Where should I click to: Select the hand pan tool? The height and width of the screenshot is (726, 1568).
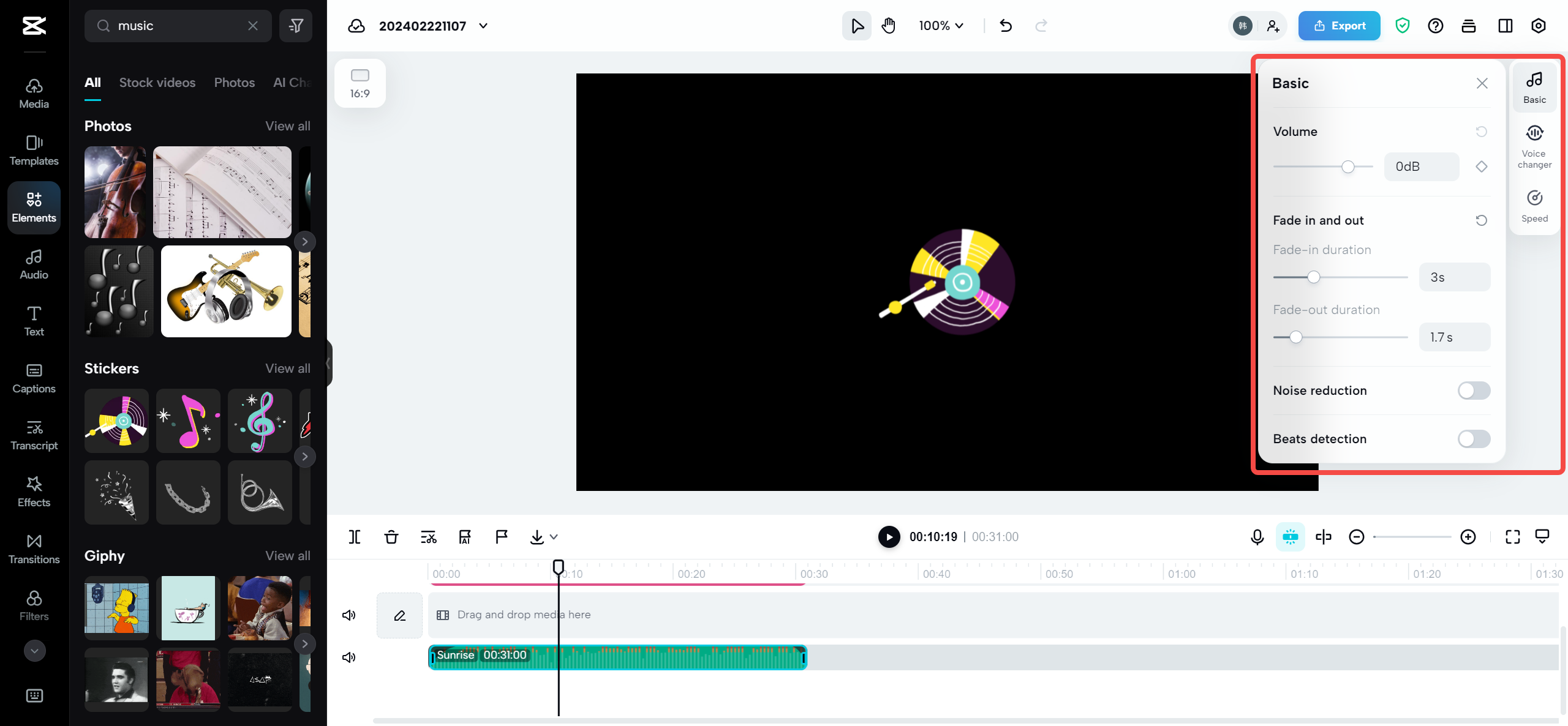(x=888, y=26)
